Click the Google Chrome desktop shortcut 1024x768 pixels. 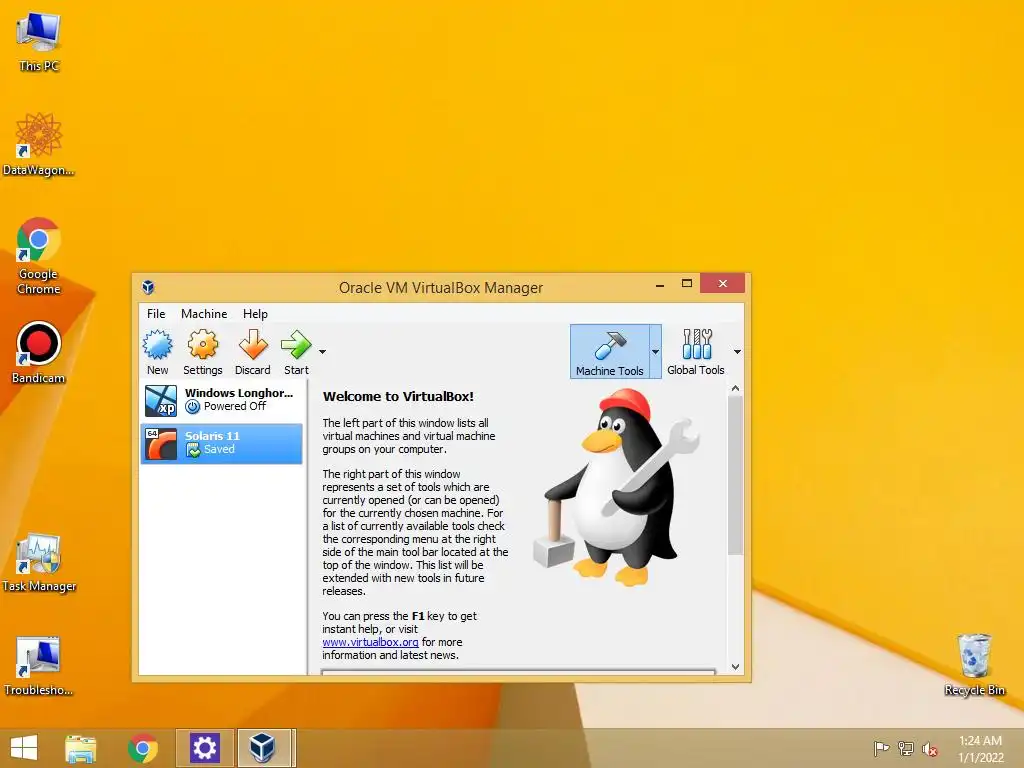tap(39, 256)
